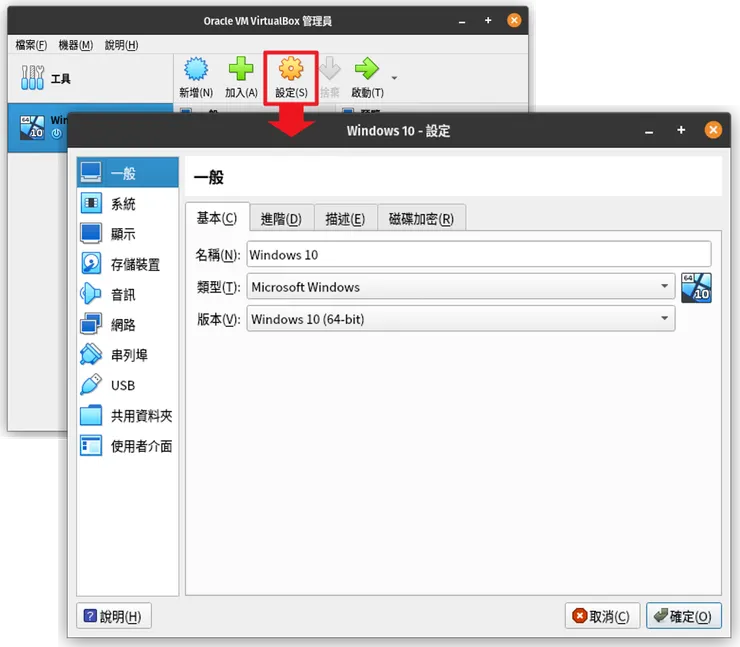Screen dimensions: 740x647
Task: Click the 說明(H) help button in settings
Action: pyautogui.click(x=114, y=616)
